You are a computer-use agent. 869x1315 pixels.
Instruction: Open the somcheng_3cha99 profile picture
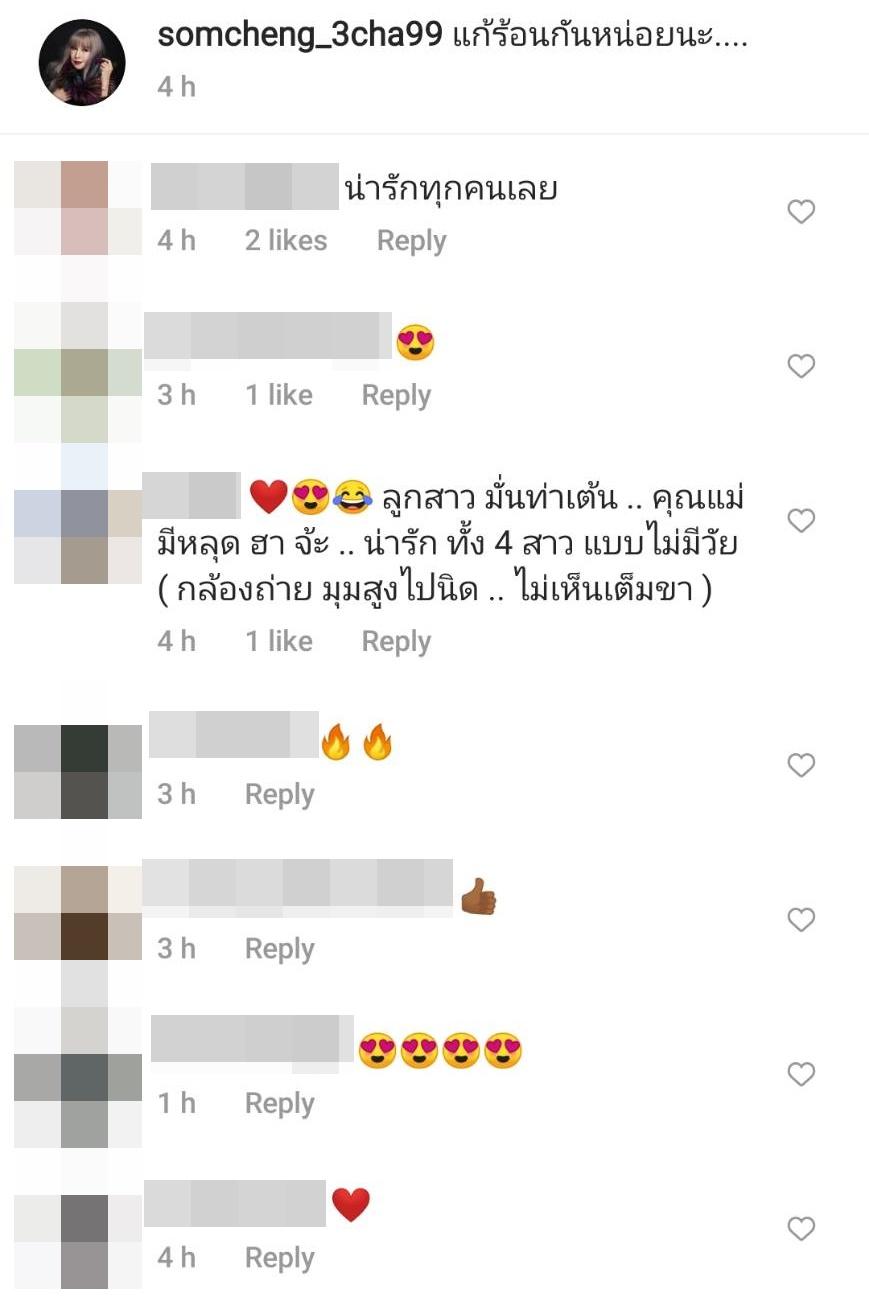[x=82, y=63]
